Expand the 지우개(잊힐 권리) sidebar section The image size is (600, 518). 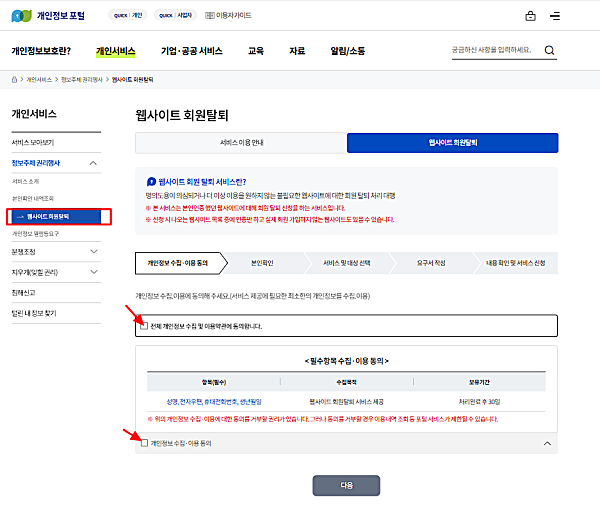94,272
